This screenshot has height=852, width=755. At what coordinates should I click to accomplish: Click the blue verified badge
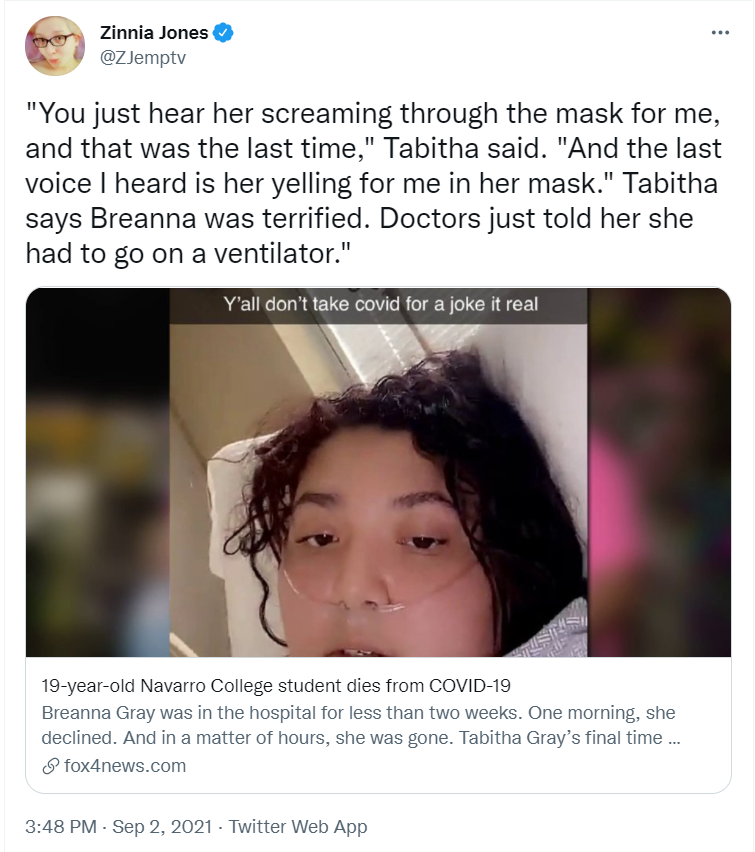(223, 33)
